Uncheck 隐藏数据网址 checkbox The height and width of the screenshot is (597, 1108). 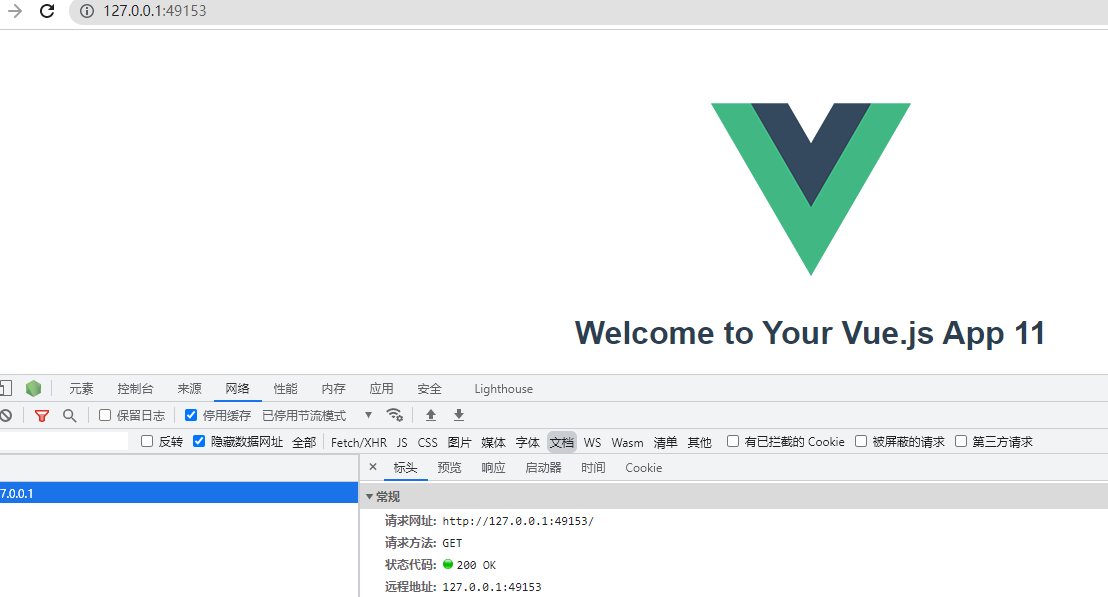click(x=199, y=441)
